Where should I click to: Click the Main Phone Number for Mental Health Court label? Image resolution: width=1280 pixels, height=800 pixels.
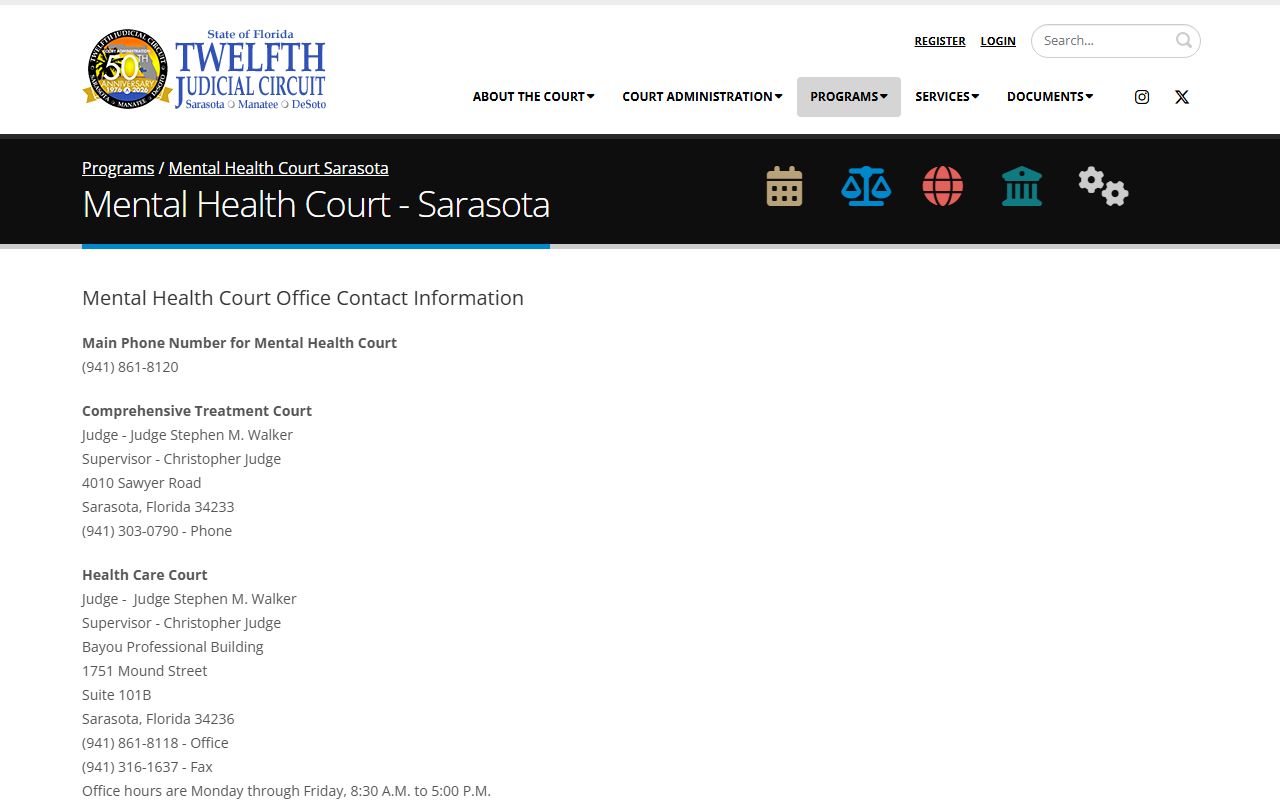click(240, 343)
